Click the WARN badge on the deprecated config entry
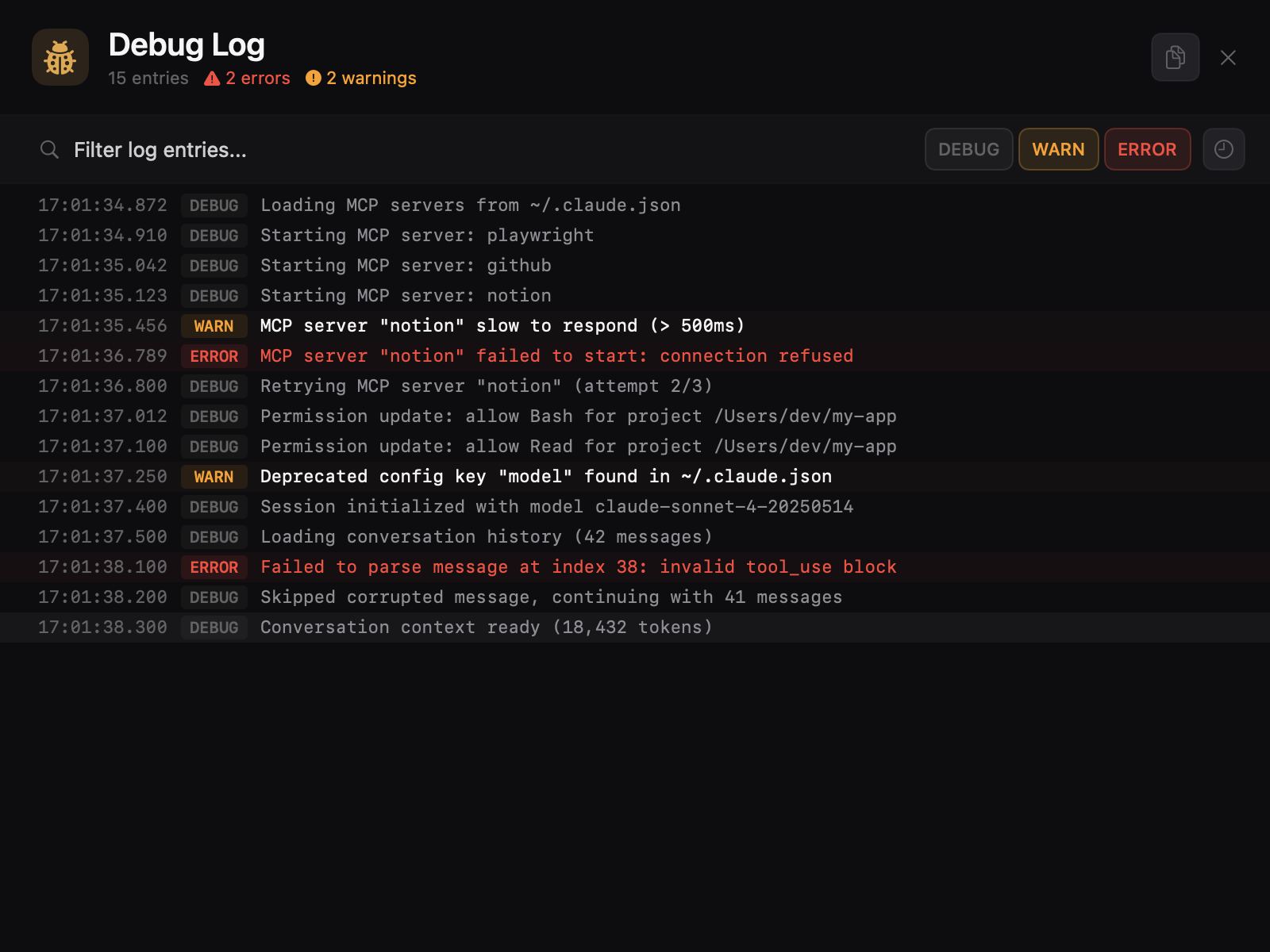 214,476
